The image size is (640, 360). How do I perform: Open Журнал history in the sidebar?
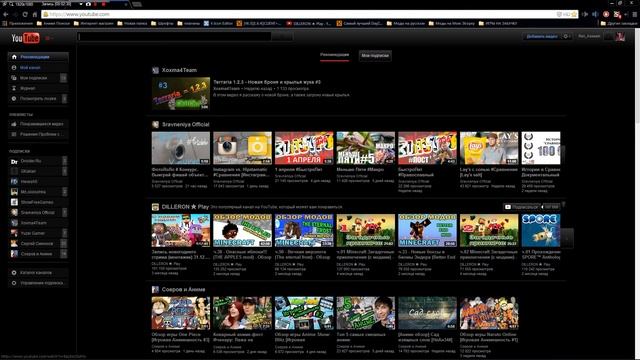[38, 88]
